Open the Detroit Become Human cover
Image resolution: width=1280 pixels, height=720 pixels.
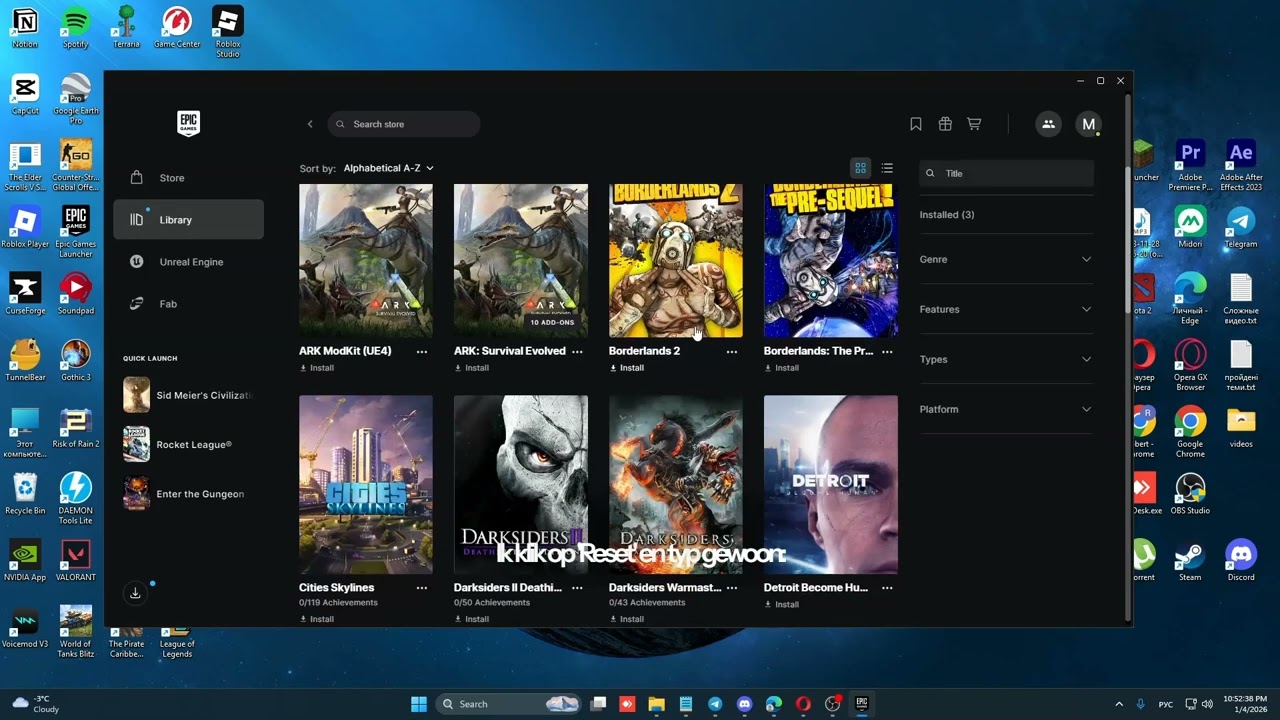click(x=831, y=484)
